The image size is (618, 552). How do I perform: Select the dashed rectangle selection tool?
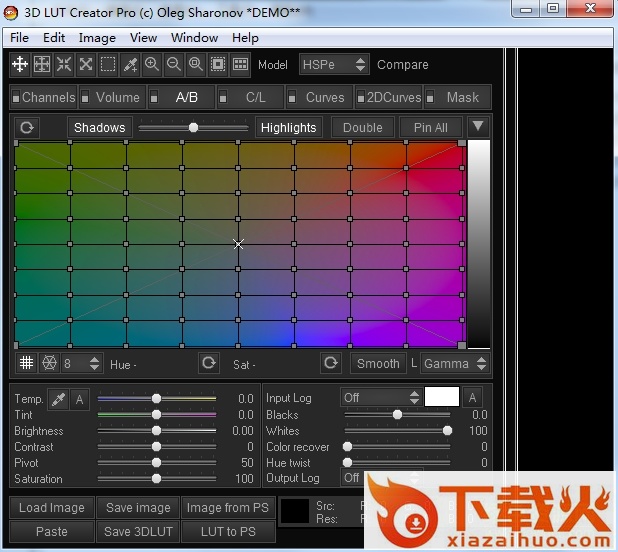[108, 64]
